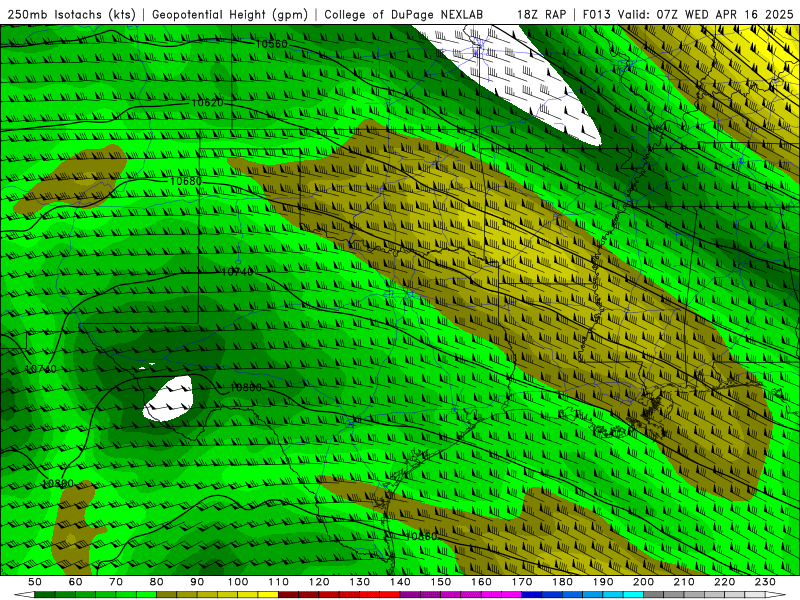Image resolution: width=800 pixels, height=600 pixels.
Task: Pick the bright yellow swatch left of 110
Action: click(268, 595)
